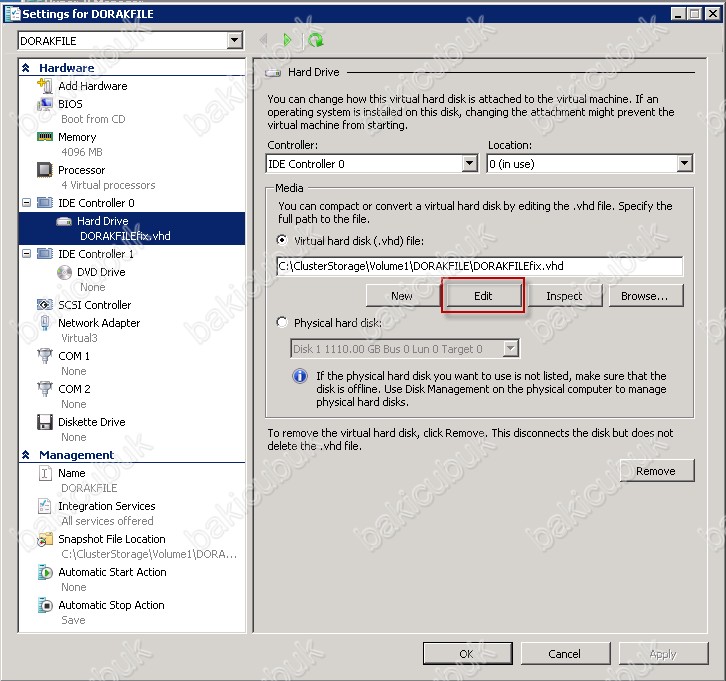This screenshot has width=726, height=681.
Task: Click the Browse... button
Action: click(x=644, y=296)
